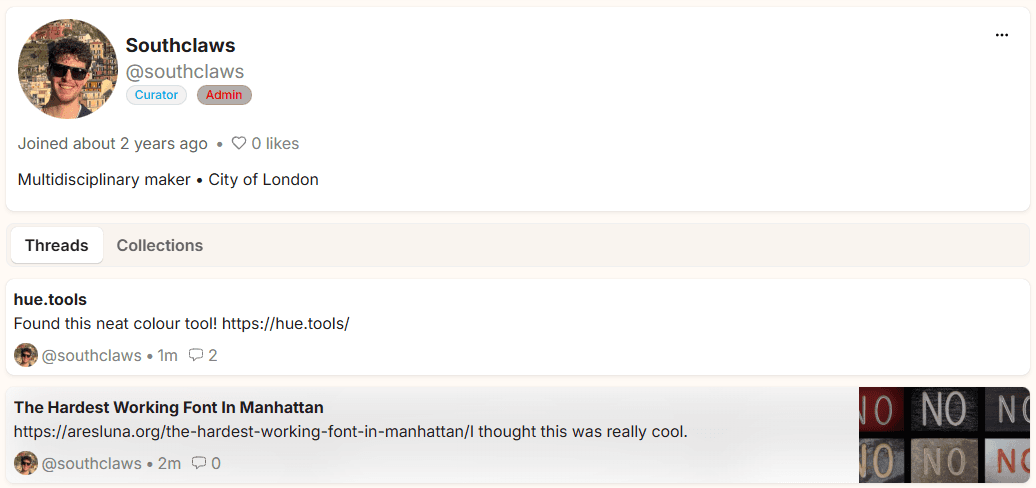
Task: Click the aresluna.org link text in thread
Action: tap(240, 432)
